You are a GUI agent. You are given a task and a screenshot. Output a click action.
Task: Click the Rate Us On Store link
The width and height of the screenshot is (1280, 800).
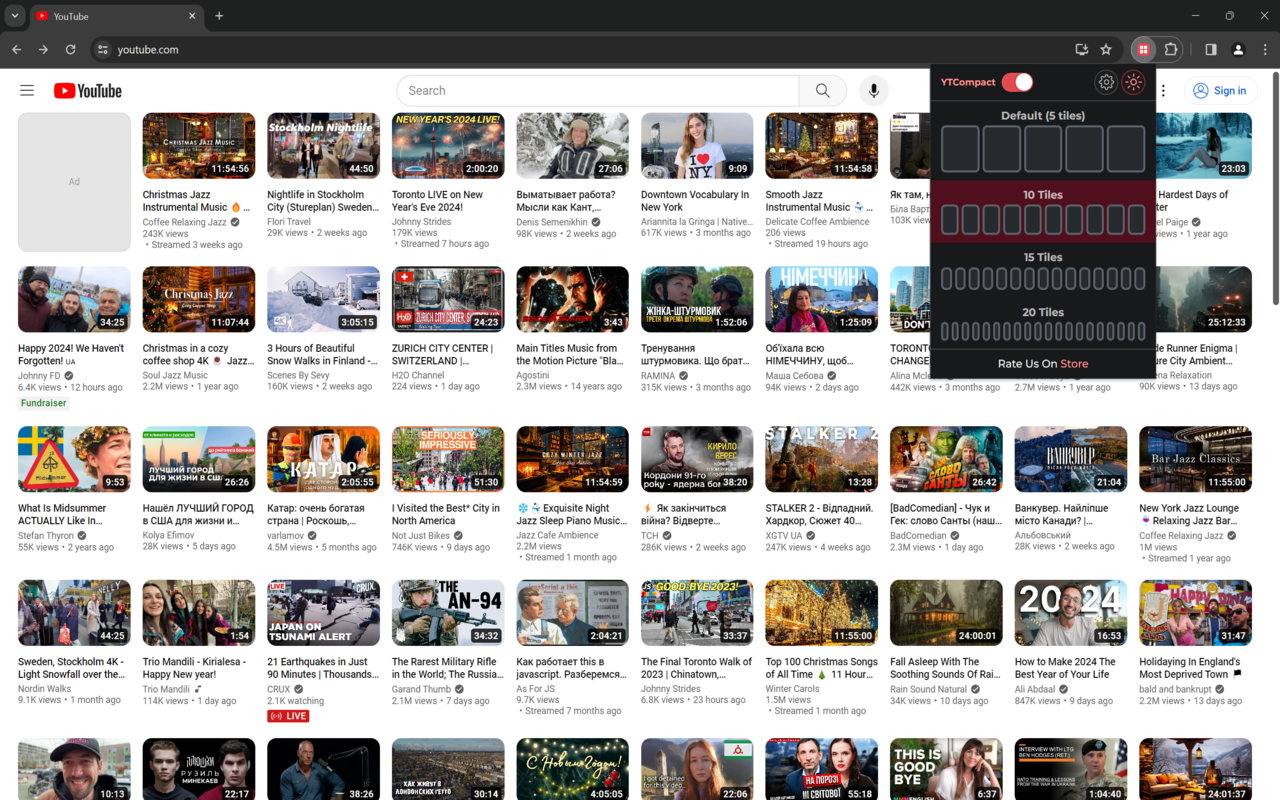click(1043, 363)
